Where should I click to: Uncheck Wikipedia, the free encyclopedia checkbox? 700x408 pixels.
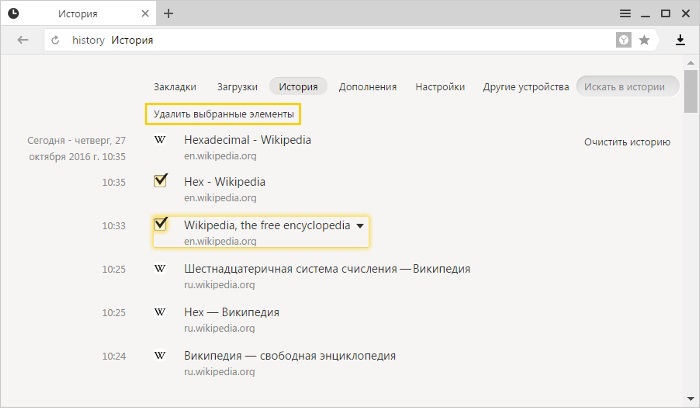pos(160,224)
